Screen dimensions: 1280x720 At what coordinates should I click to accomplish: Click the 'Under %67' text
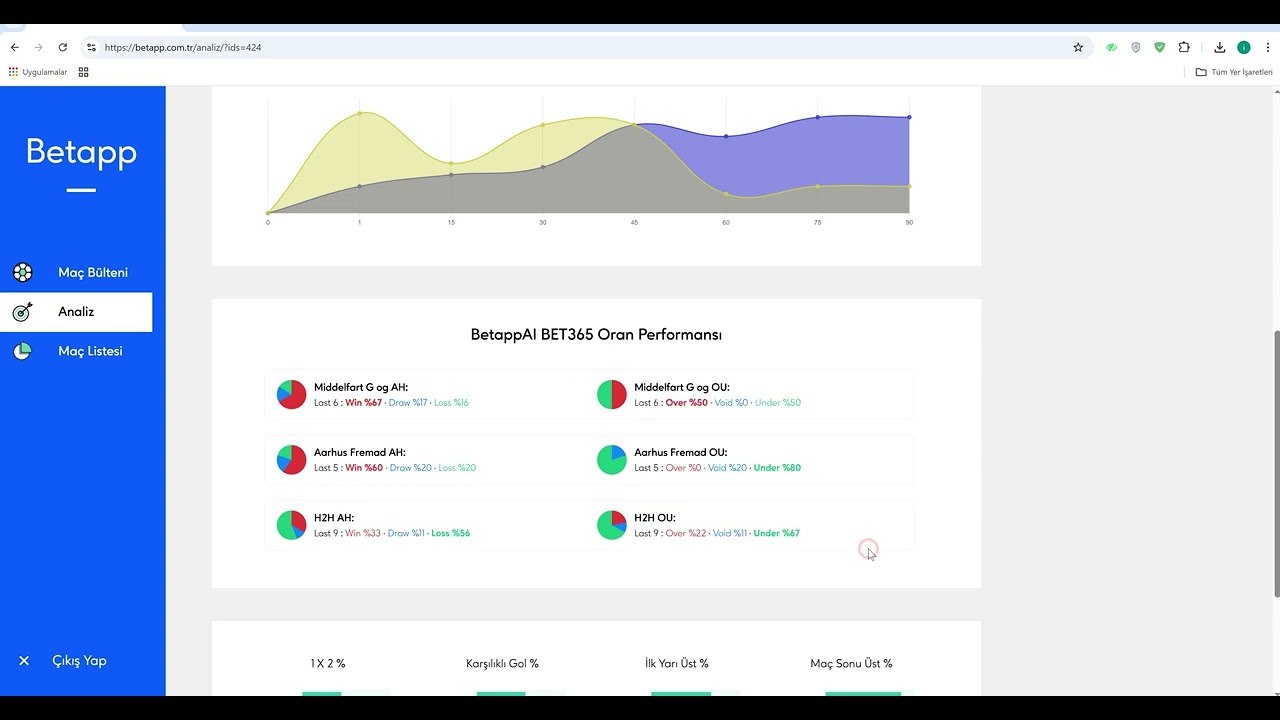[x=776, y=533]
